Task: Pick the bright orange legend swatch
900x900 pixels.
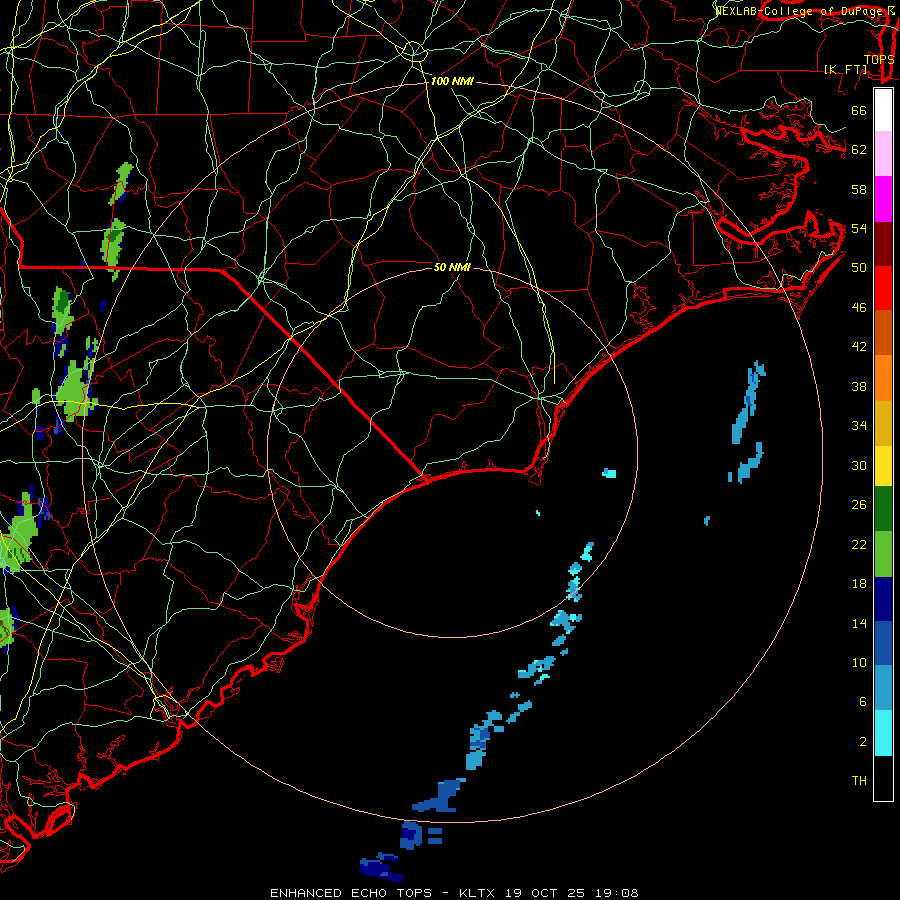Action: 883,378
